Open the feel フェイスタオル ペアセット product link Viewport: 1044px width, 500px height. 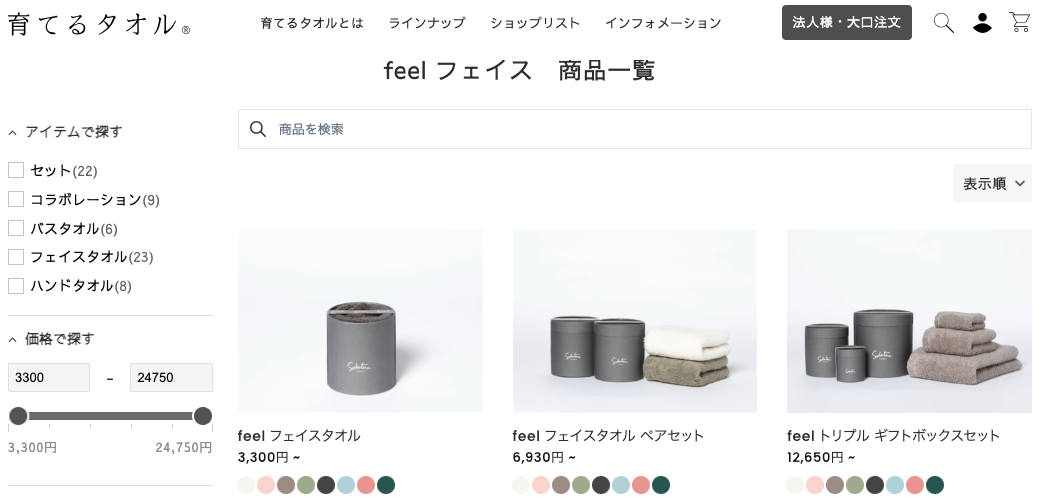coord(608,435)
